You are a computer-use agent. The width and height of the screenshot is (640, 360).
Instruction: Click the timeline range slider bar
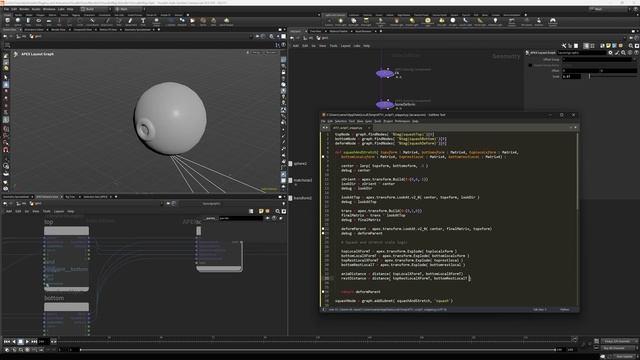(x=318, y=350)
